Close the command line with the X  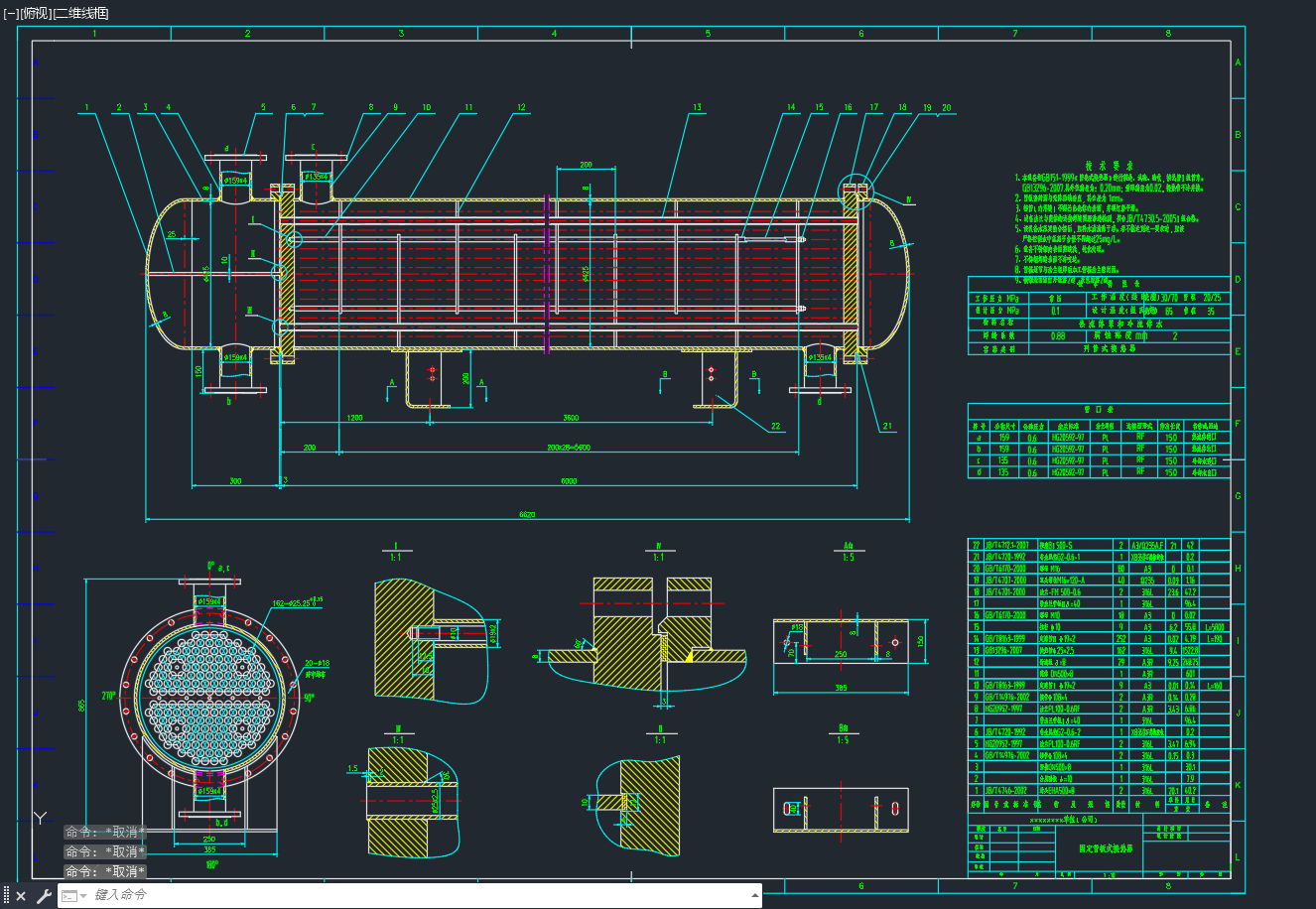21,896
